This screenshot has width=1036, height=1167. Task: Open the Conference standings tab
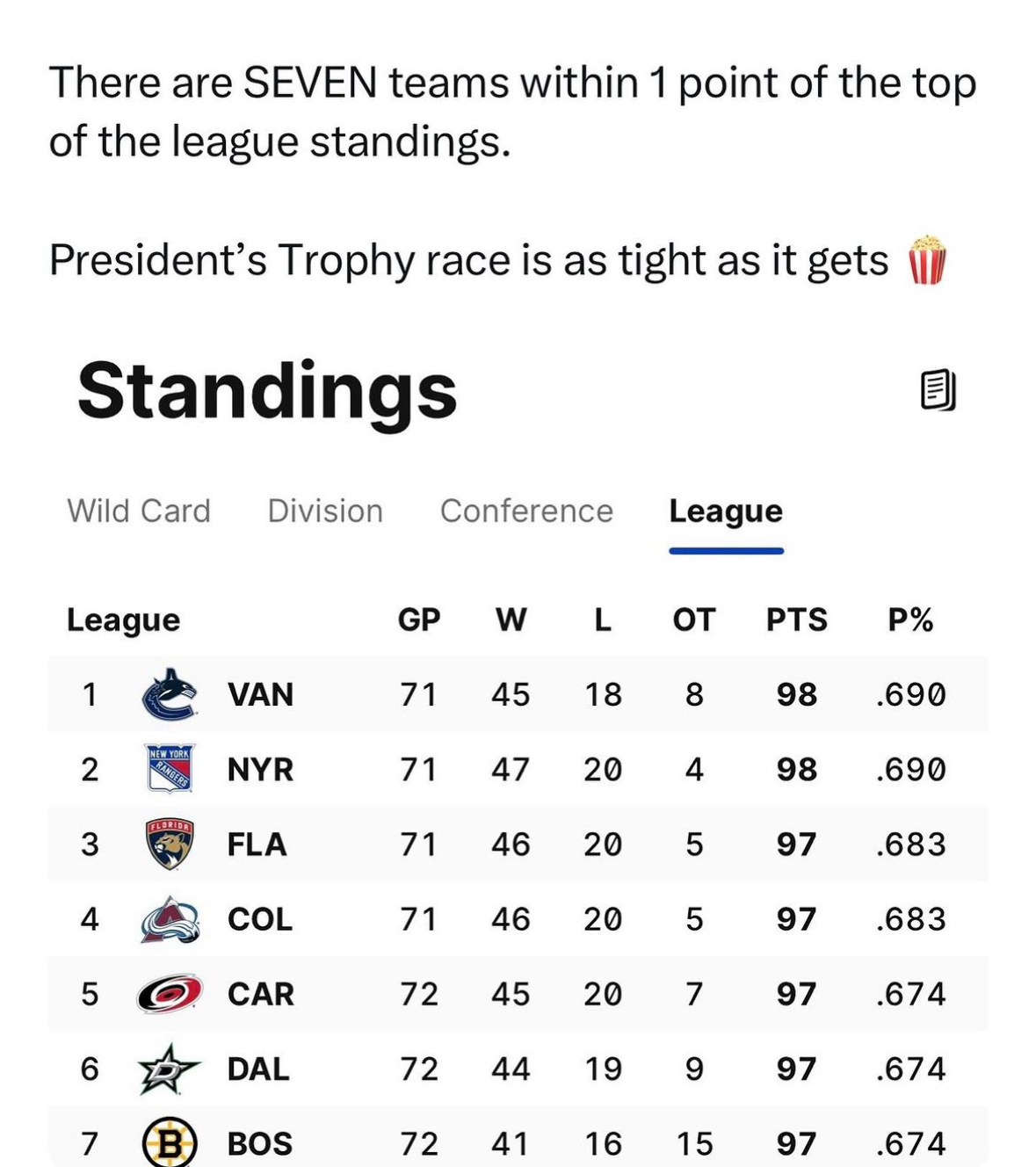pyautogui.click(x=526, y=511)
